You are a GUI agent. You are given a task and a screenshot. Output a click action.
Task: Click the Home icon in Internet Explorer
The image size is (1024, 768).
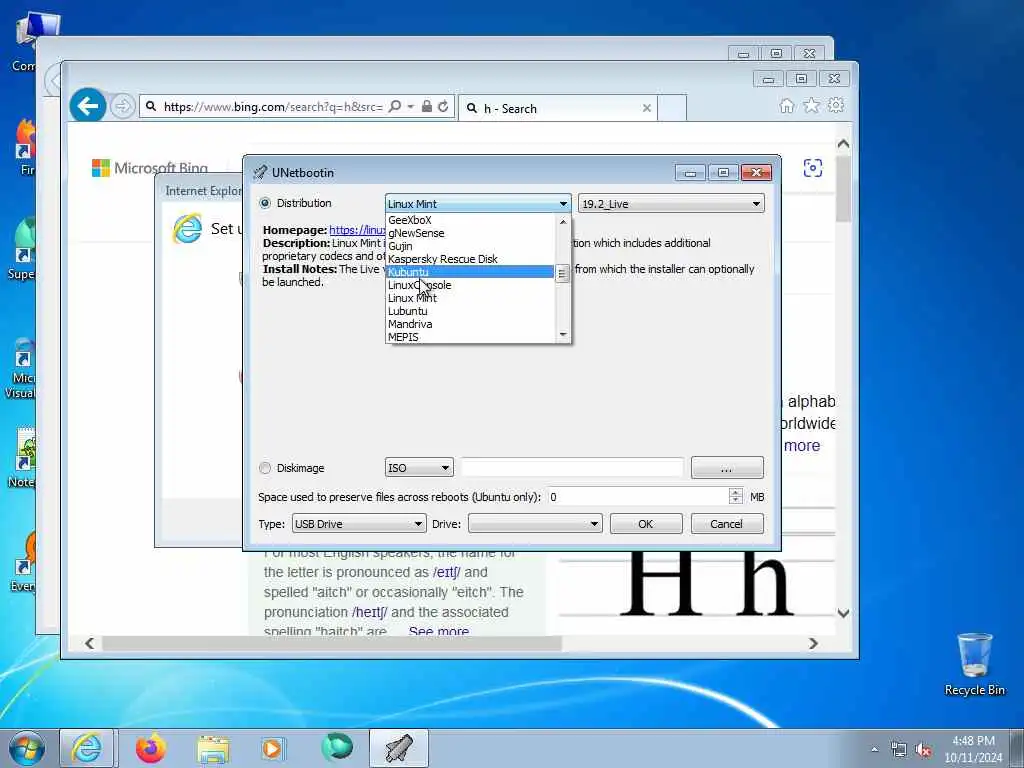(787, 106)
